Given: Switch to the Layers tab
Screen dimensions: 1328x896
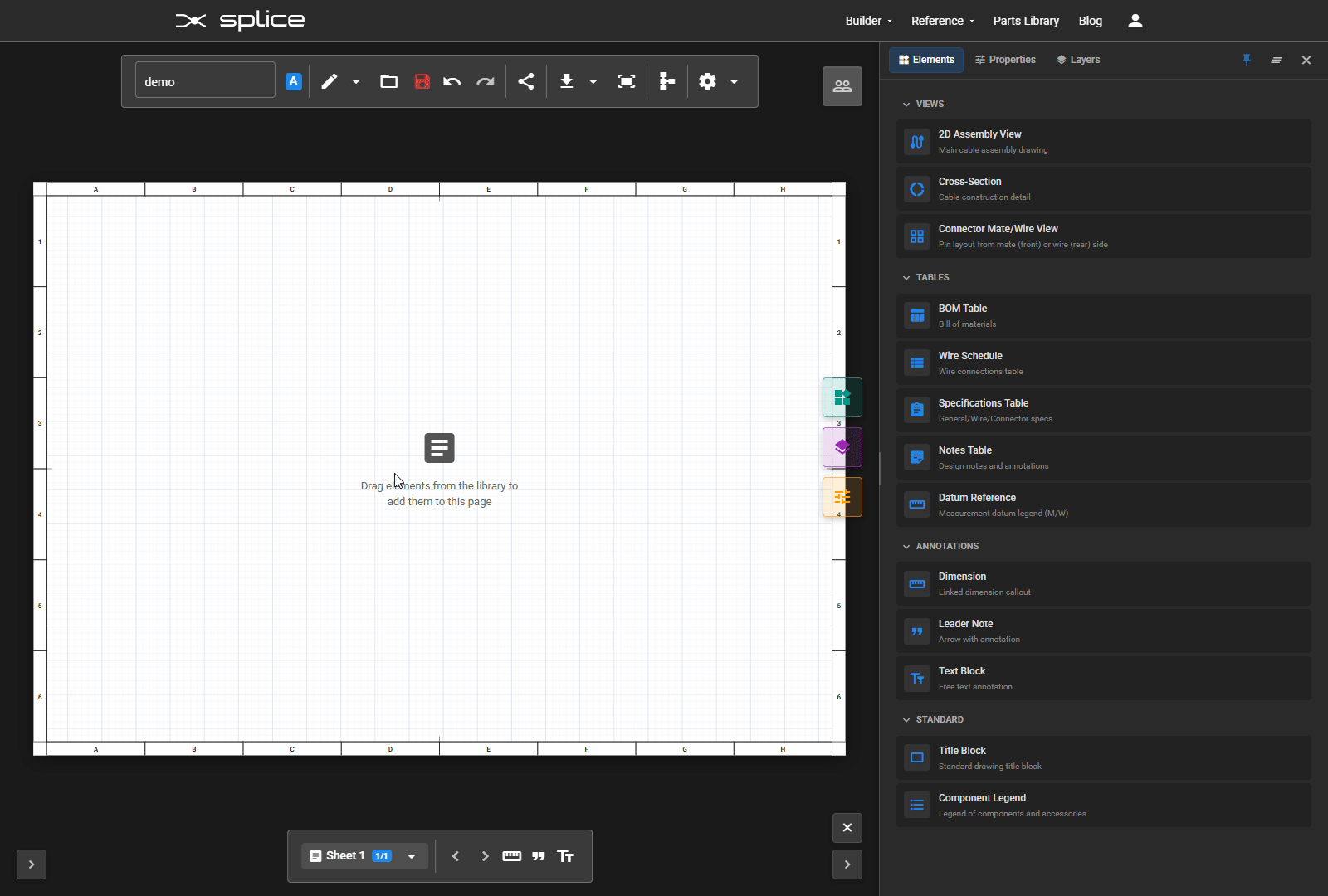Looking at the screenshot, I should pyautogui.click(x=1079, y=59).
